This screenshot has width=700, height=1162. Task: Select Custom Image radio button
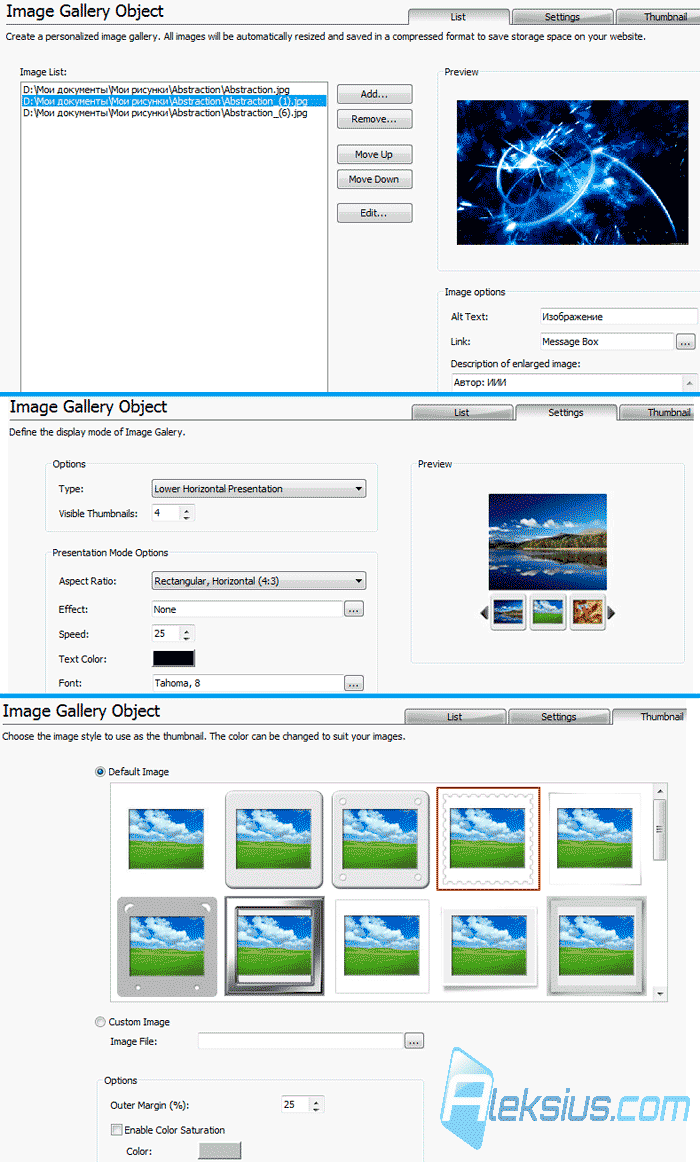[x=100, y=1022]
